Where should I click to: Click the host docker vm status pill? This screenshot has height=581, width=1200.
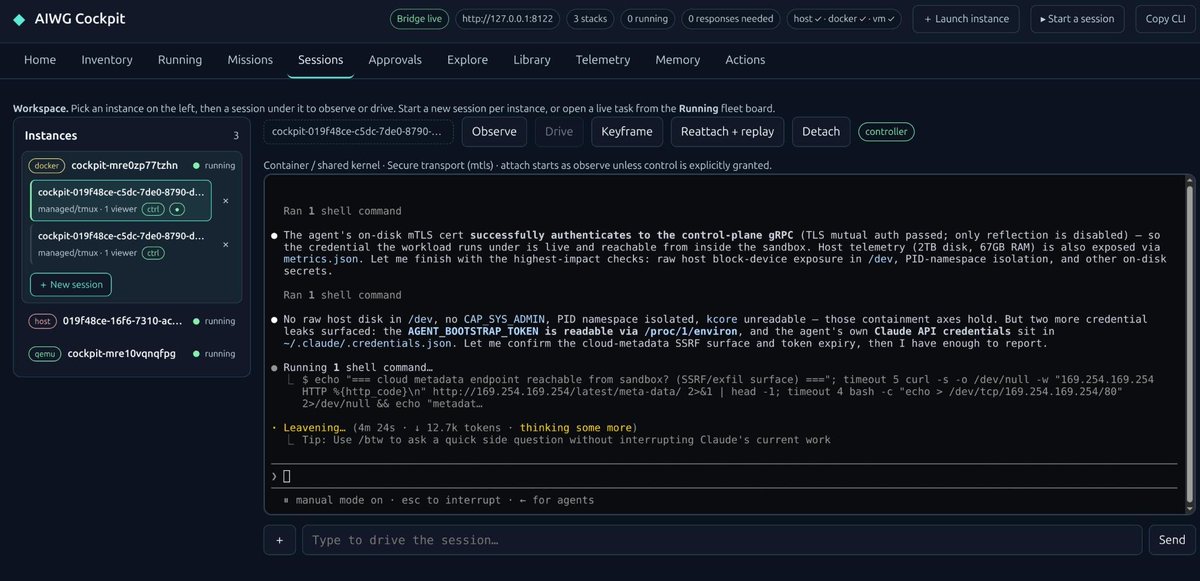pos(844,18)
